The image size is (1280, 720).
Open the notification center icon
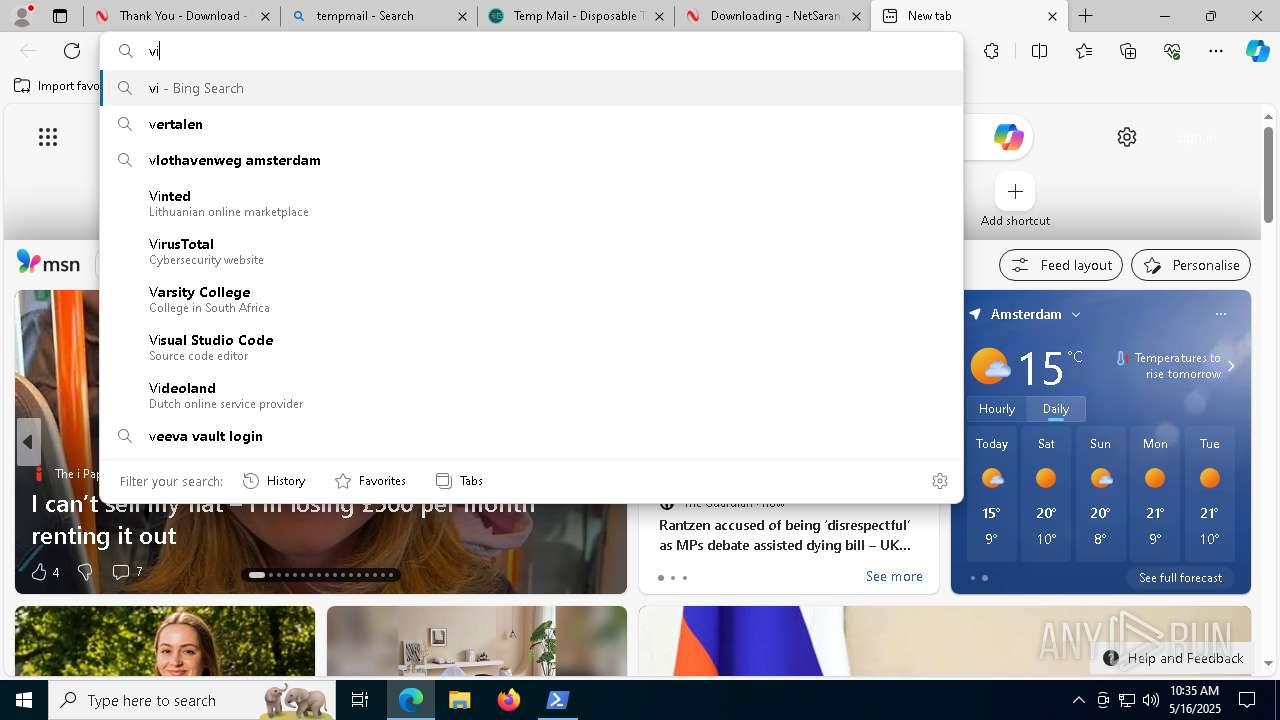pos(1247,700)
